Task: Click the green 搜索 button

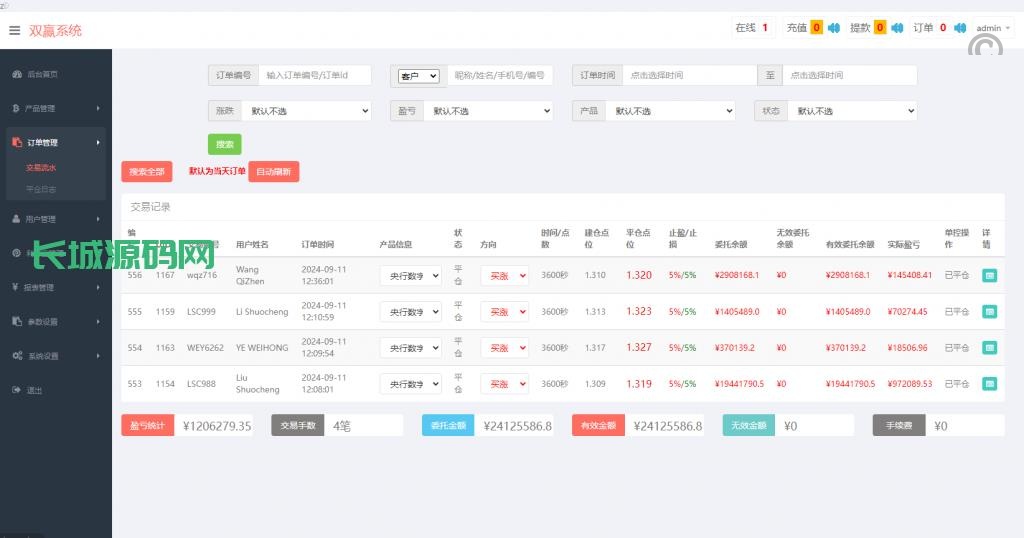Action: 224,145
